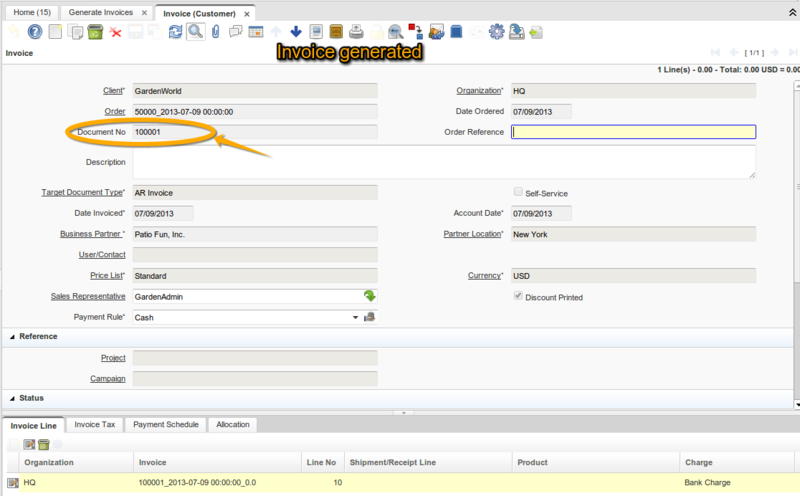Open the Payment Rule dropdown
Viewport: 800px width, 496px height.
[355, 318]
